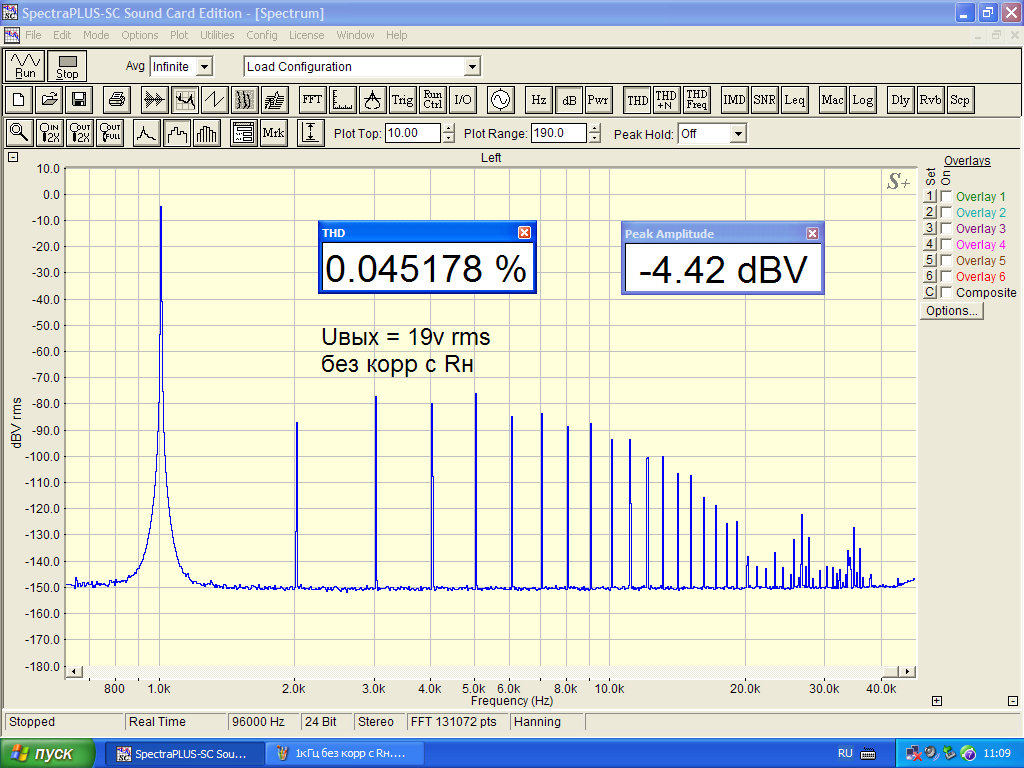Enable the Overlay 1 checkbox

(946, 197)
